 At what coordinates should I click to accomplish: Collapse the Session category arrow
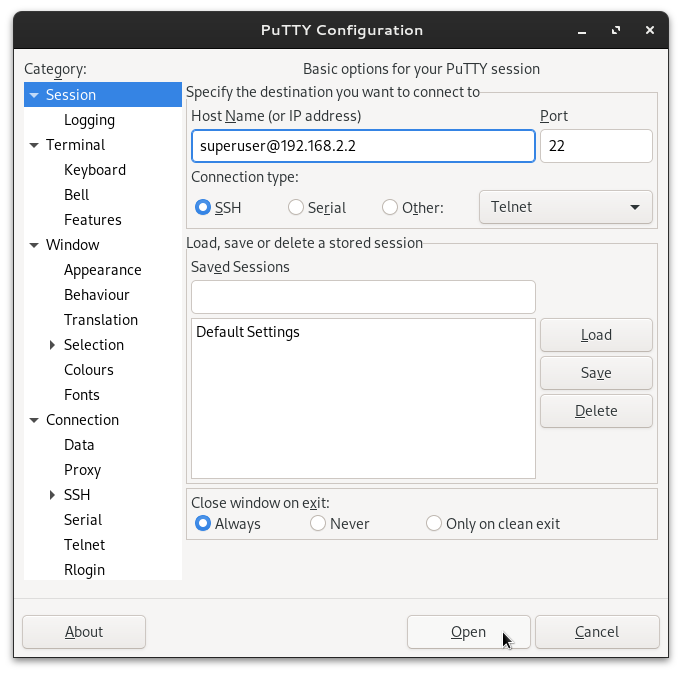[34, 95]
